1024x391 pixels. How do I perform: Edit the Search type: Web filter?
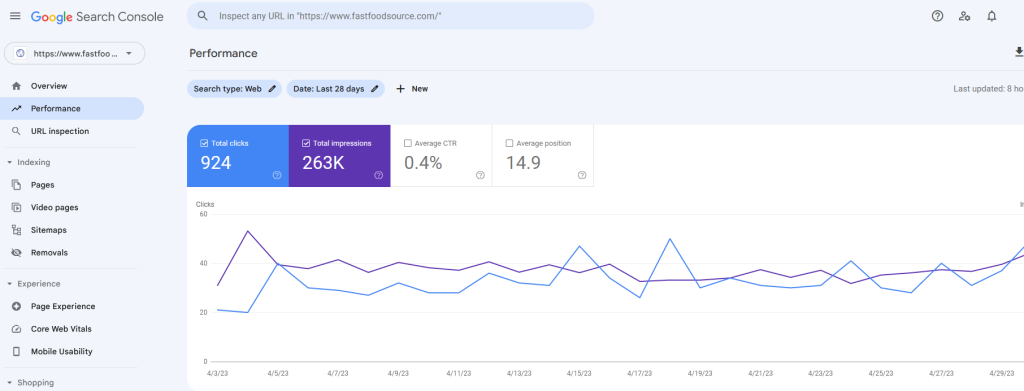click(x=234, y=89)
